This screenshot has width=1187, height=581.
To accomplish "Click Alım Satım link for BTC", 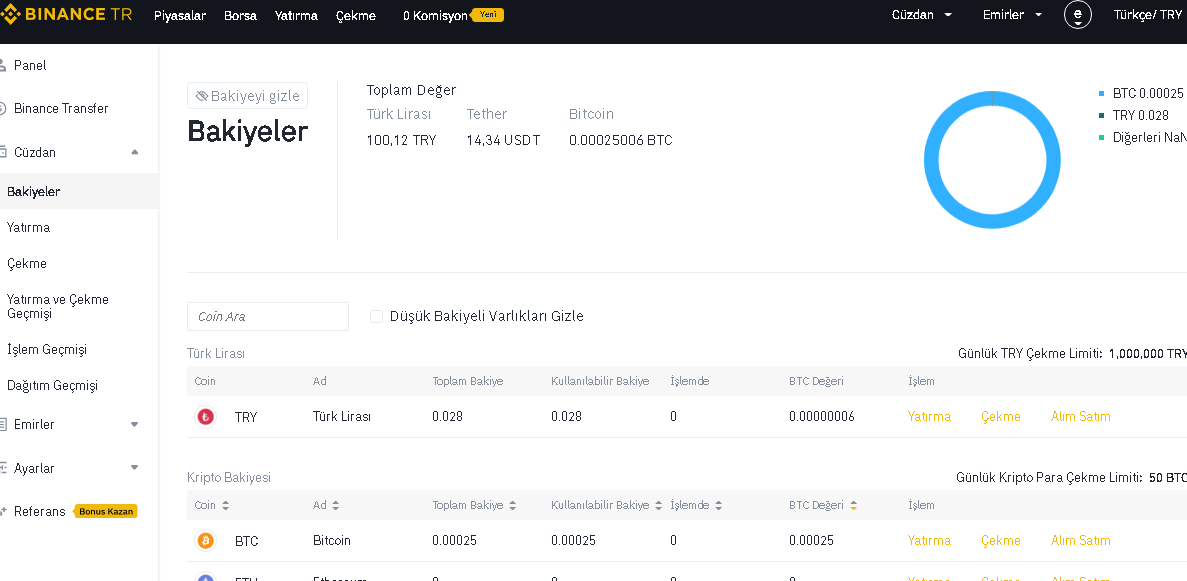I will point(1080,541).
